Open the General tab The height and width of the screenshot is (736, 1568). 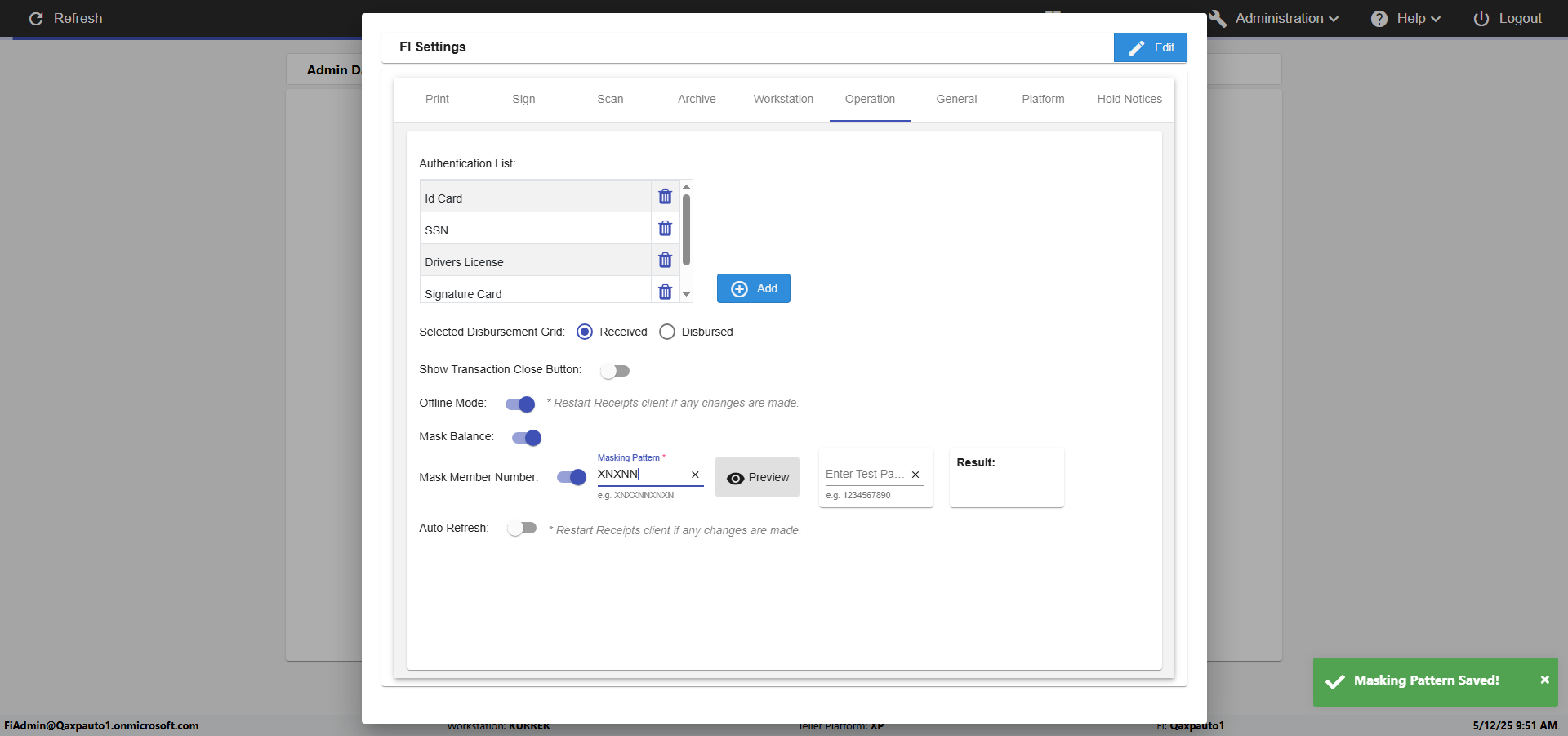(x=956, y=99)
